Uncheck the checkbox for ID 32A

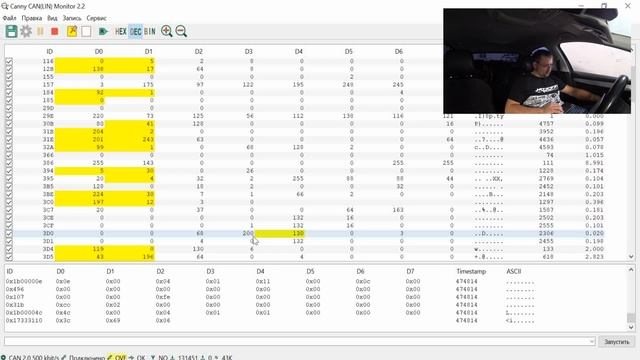coord(9,147)
